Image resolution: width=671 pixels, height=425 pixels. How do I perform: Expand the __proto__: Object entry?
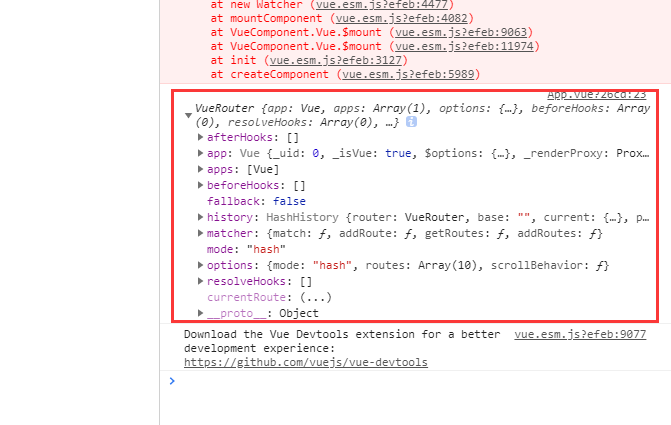pyautogui.click(x=200, y=313)
